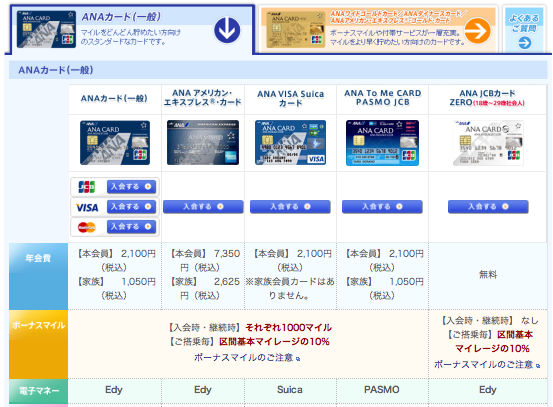This screenshot has height=407, width=553.
Task: Click the VISA logo in the join box
Action: 87,207
